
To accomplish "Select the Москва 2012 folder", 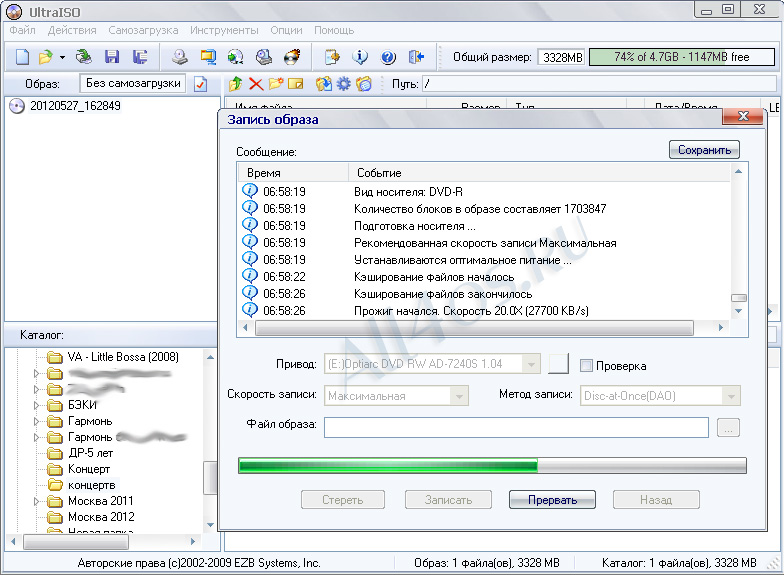I will (x=101, y=517).
